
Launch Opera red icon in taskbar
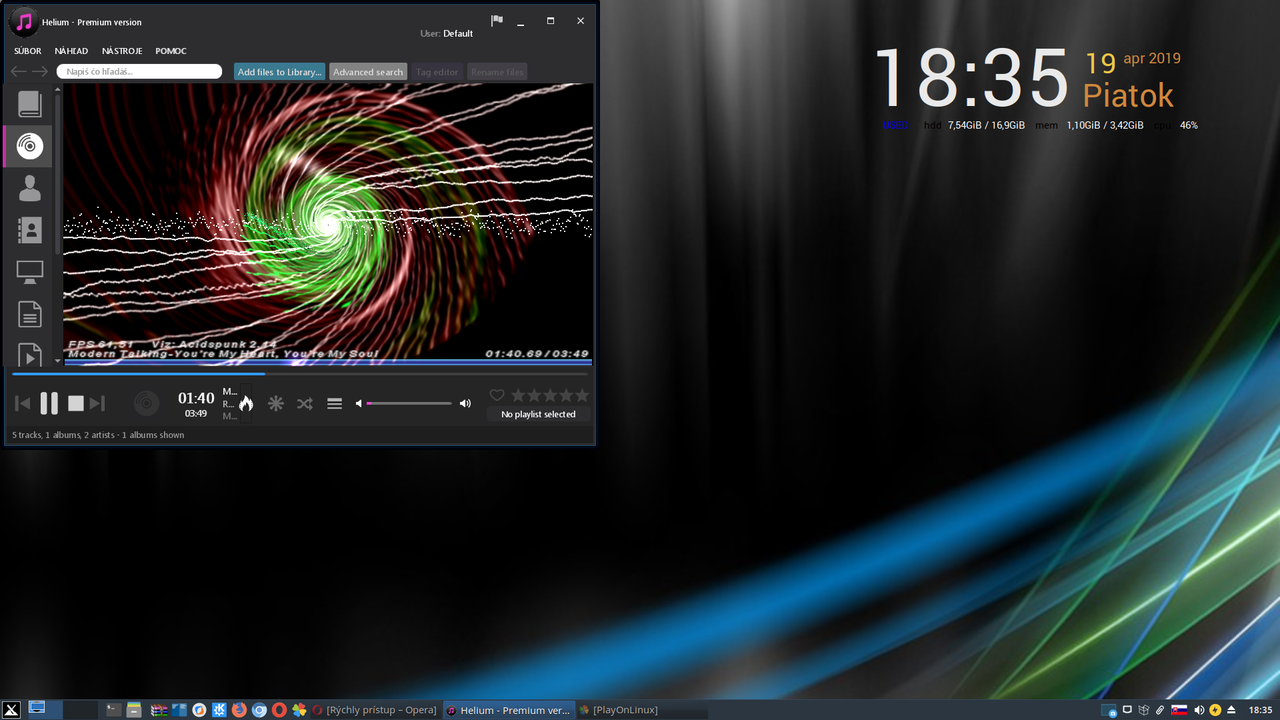279,710
